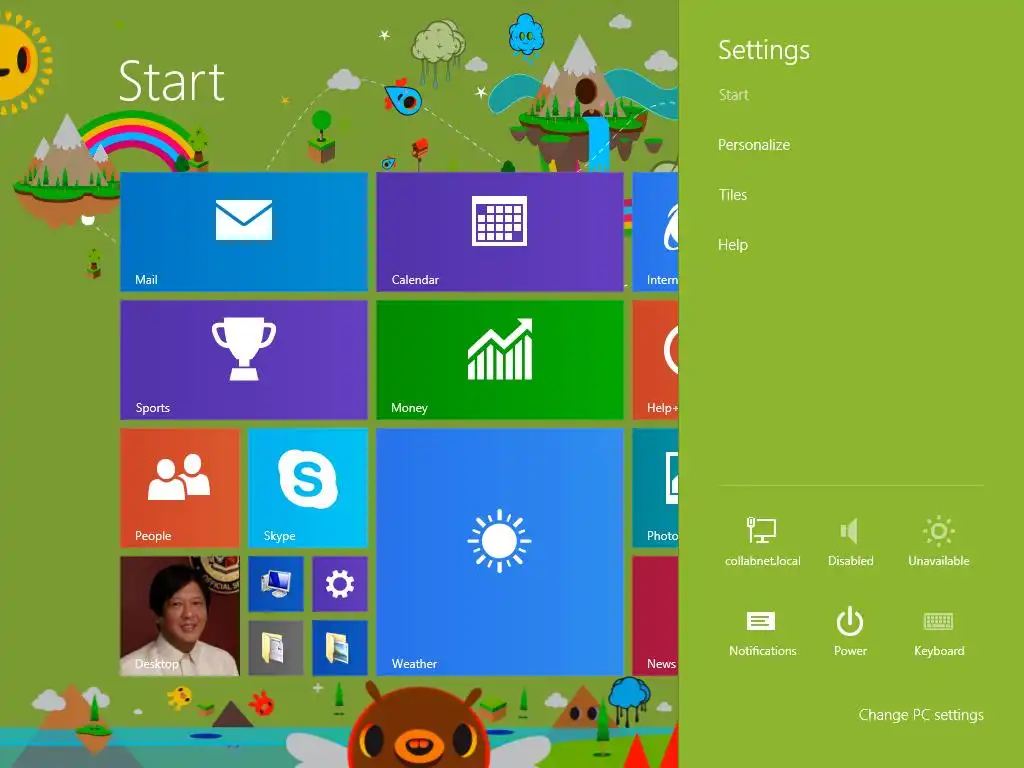Launch the Skype tile

(x=308, y=488)
